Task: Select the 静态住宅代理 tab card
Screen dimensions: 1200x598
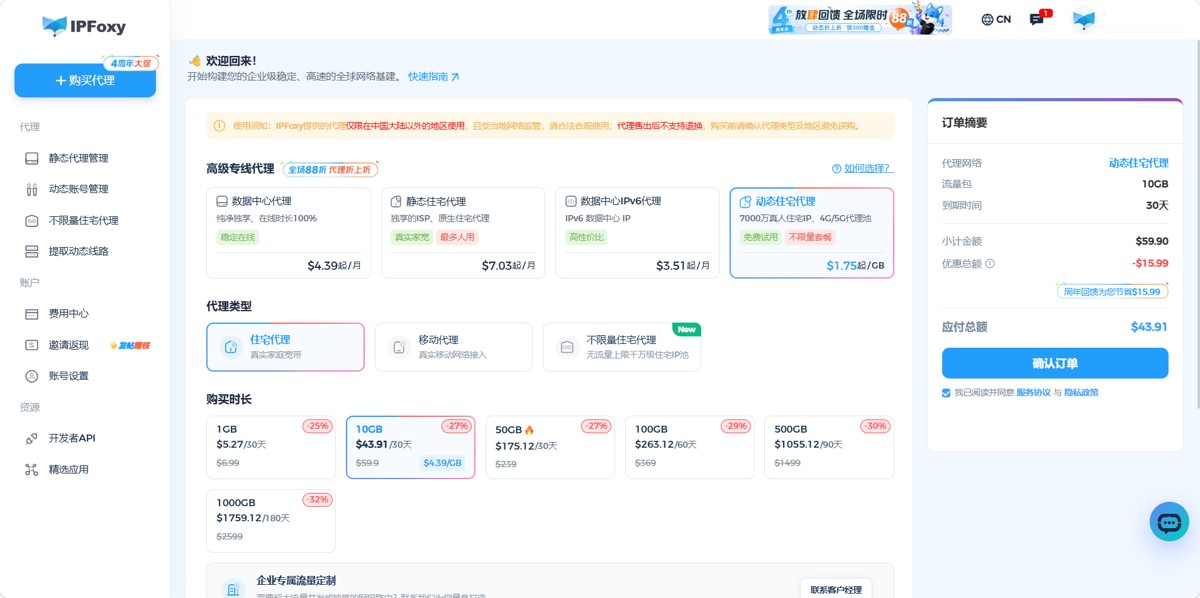Action: click(463, 233)
